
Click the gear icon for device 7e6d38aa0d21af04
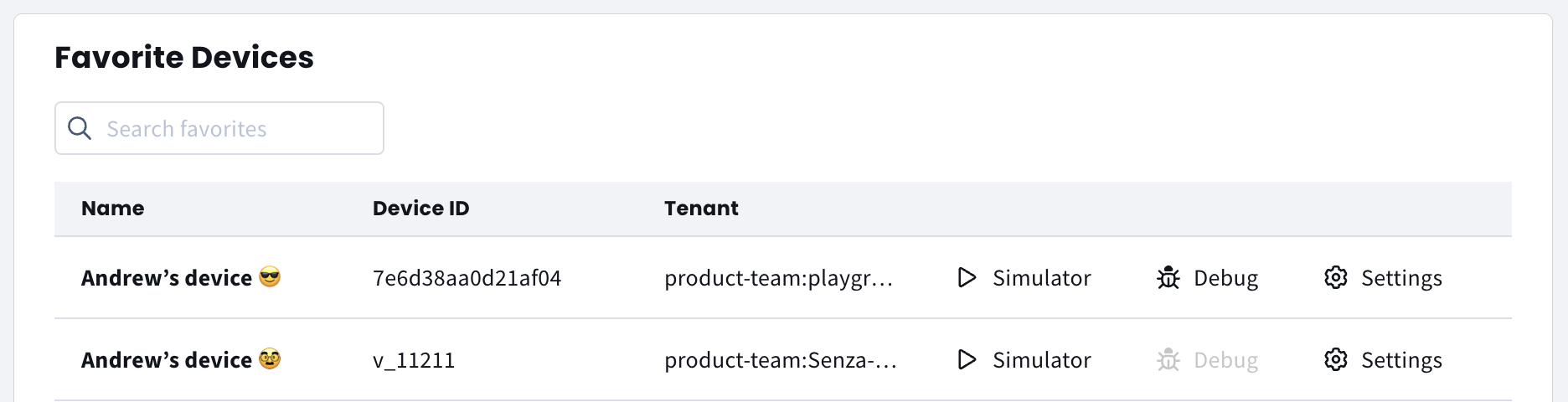click(x=1335, y=277)
